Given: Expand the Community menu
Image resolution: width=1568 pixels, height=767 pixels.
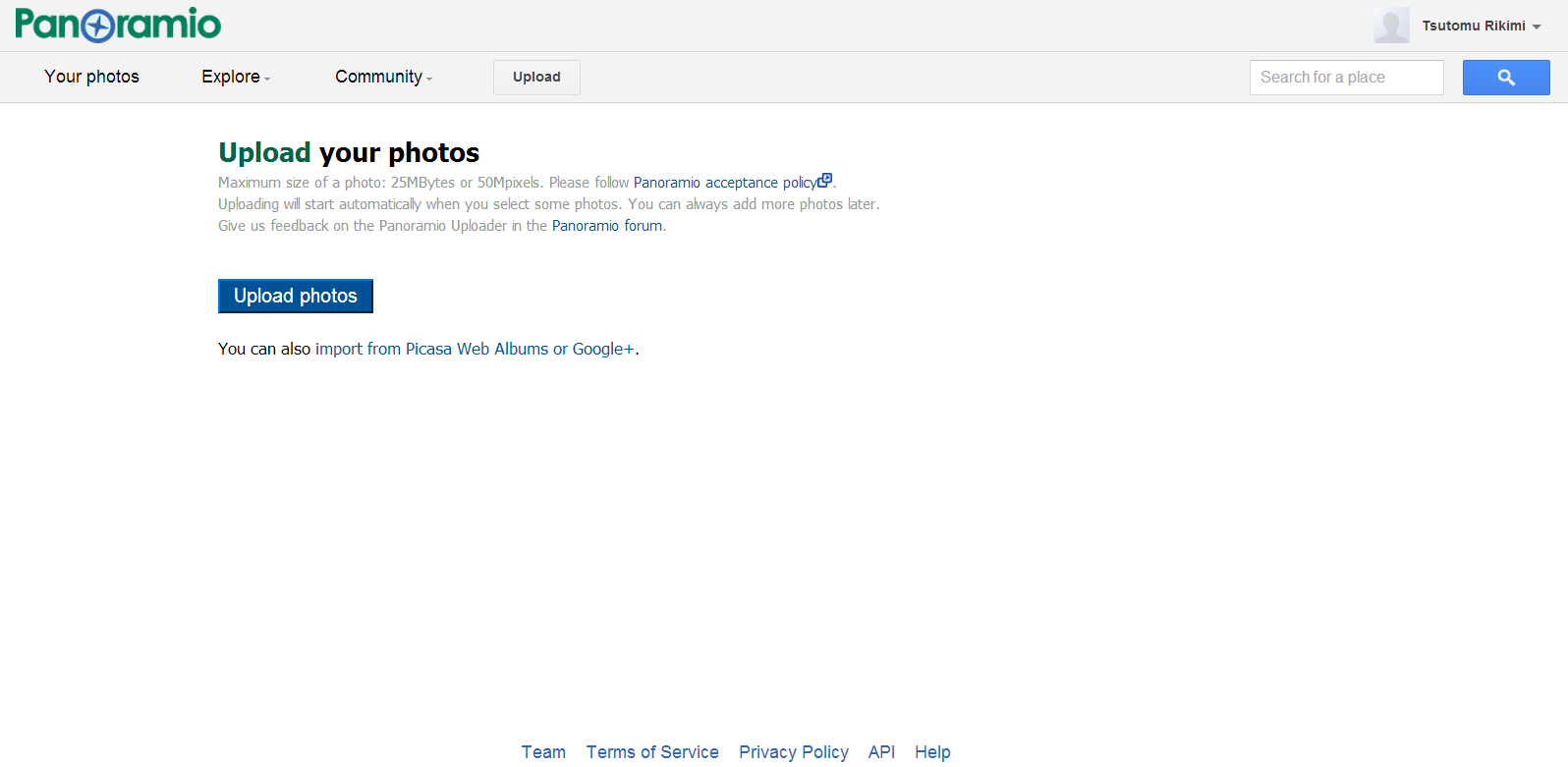Looking at the screenshot, I should tap(384, 77).
